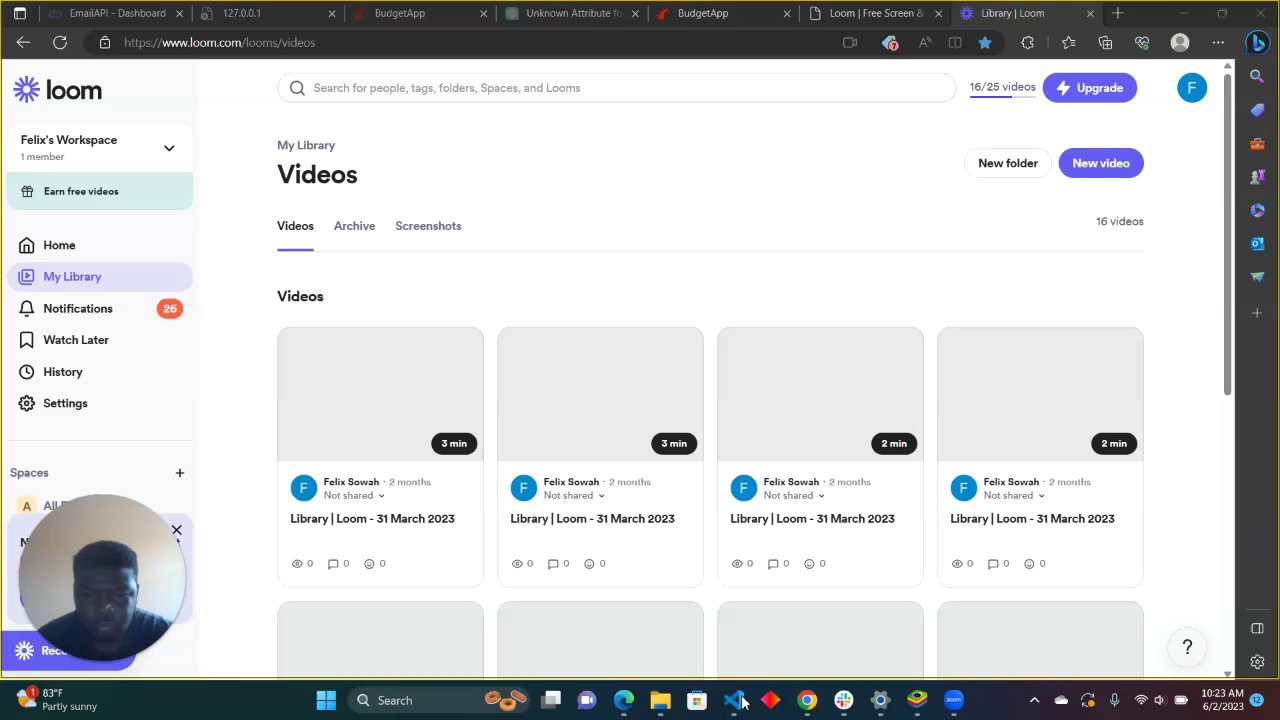Open Edge sidebar Shopping tag icon
Screen dimensions: 1280x720
click(1257, 110)
